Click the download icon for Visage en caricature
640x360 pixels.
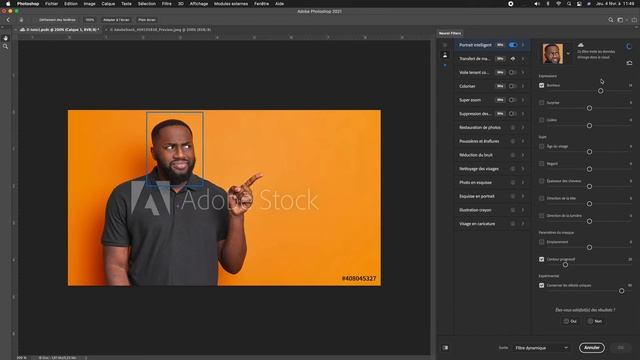pyautogui.click(x=513, y=224)
